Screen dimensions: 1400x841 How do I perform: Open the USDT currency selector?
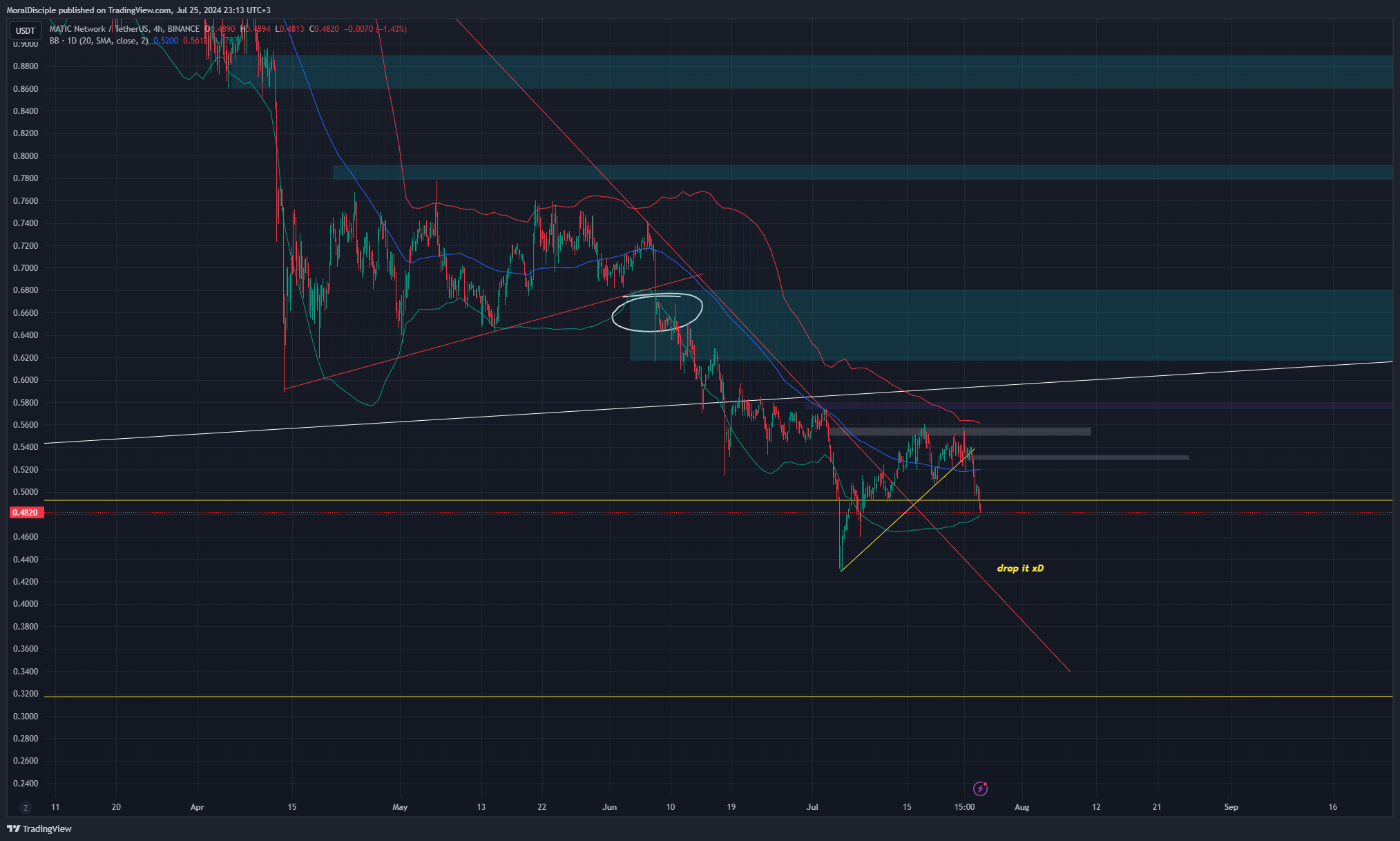pyautogui.click(x=26, y=30)
